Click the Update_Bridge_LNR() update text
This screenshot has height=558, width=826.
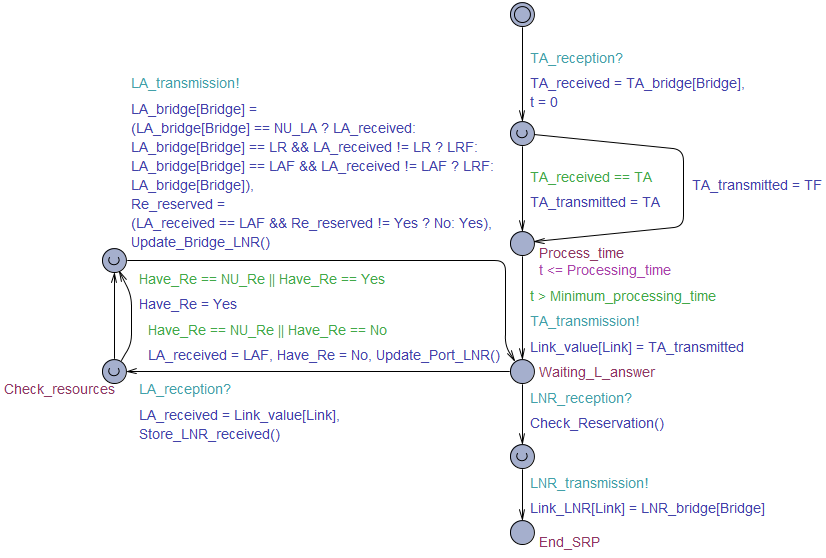(x=201, y=242)
